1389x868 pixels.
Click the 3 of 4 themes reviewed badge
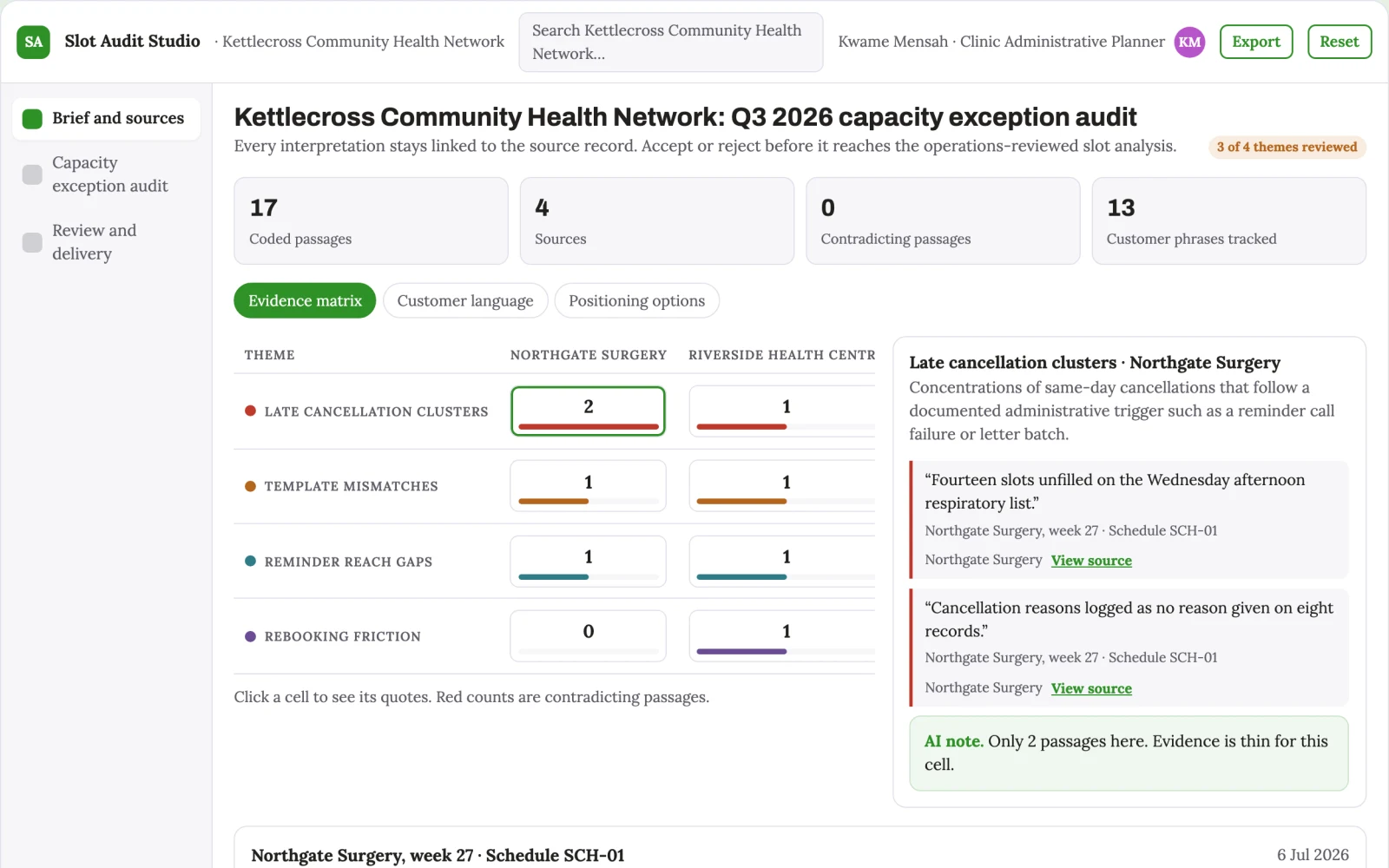[x=1287, y=147]
